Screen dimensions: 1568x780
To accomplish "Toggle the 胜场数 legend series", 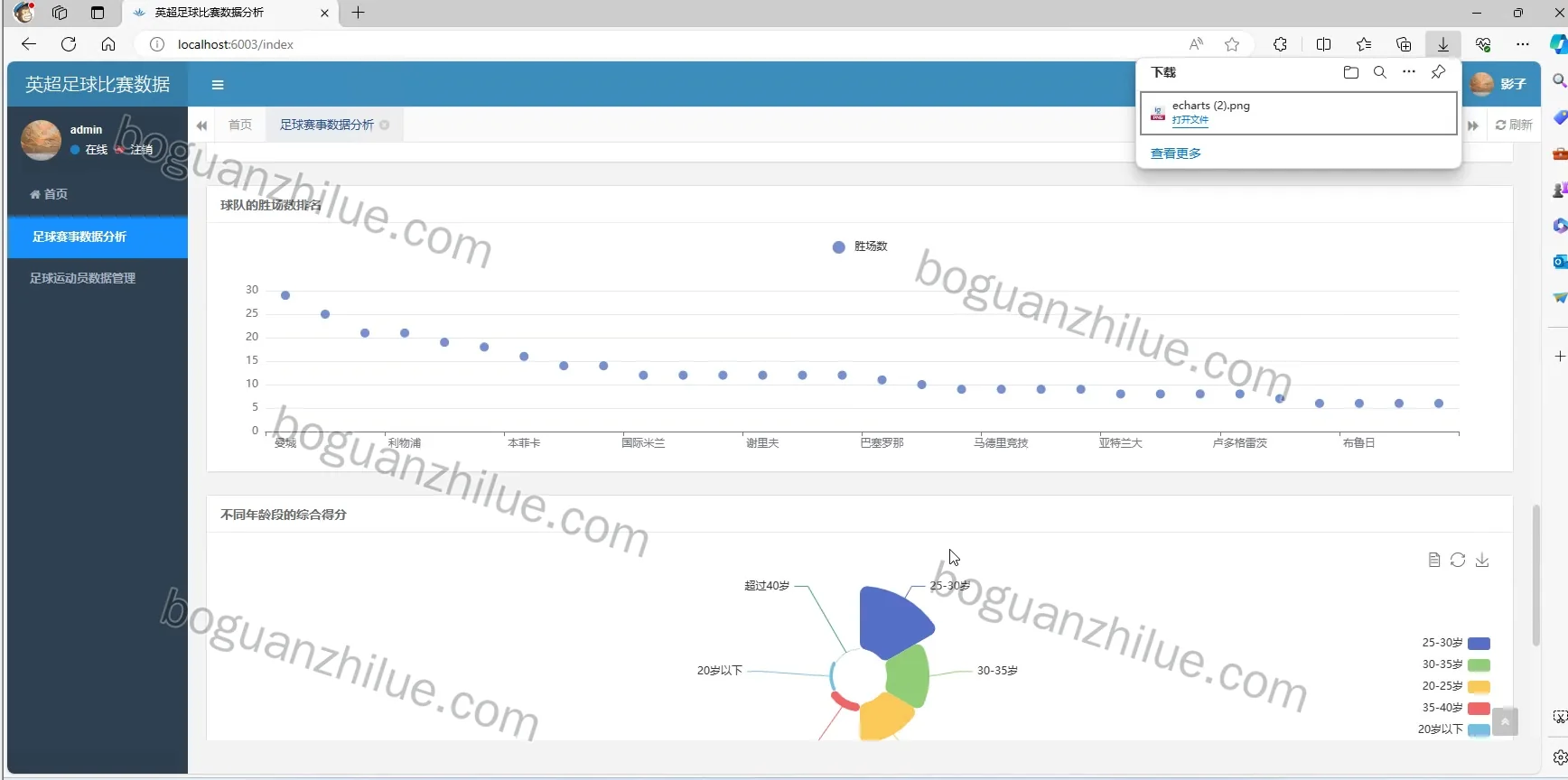I will coord(860,246).
